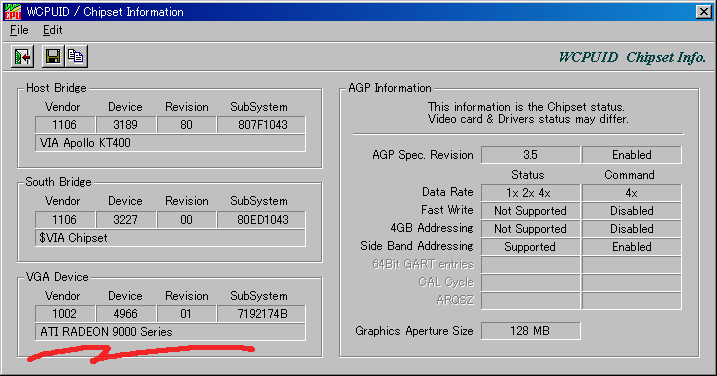Click Fast Write Disabled command field

[631, 211]
